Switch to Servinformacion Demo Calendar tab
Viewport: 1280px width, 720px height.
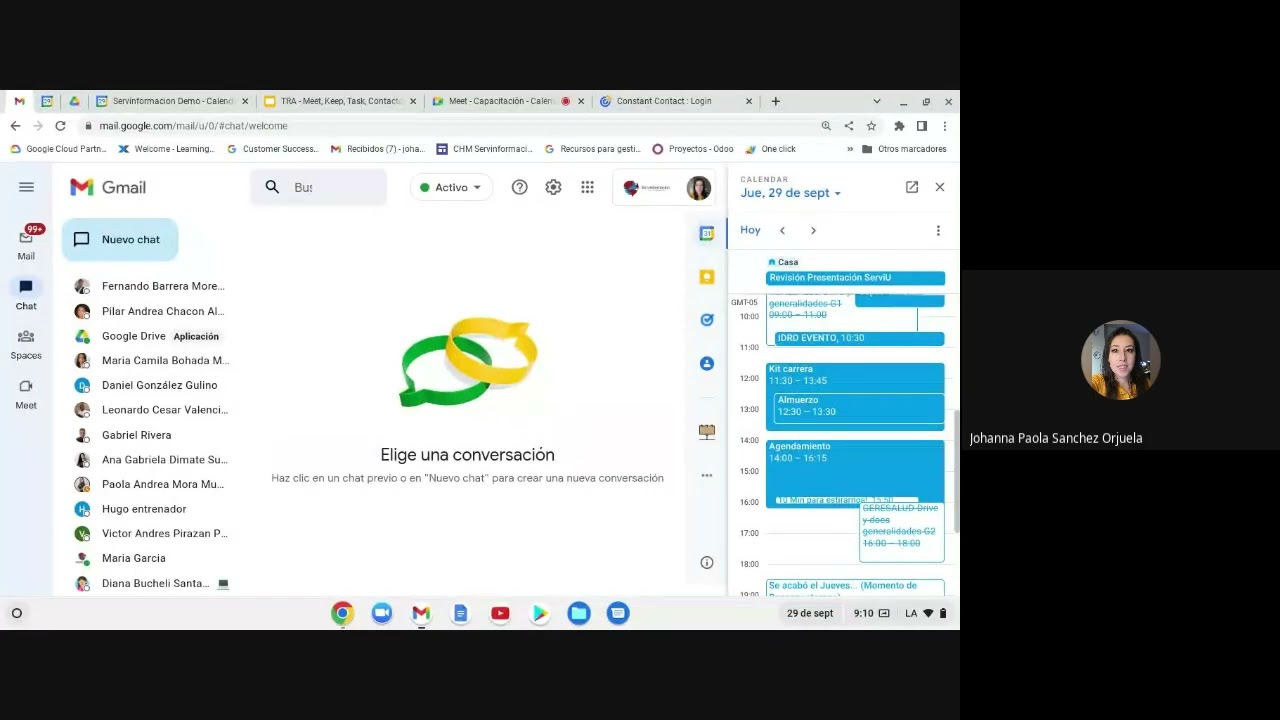[x=172, y=101]
